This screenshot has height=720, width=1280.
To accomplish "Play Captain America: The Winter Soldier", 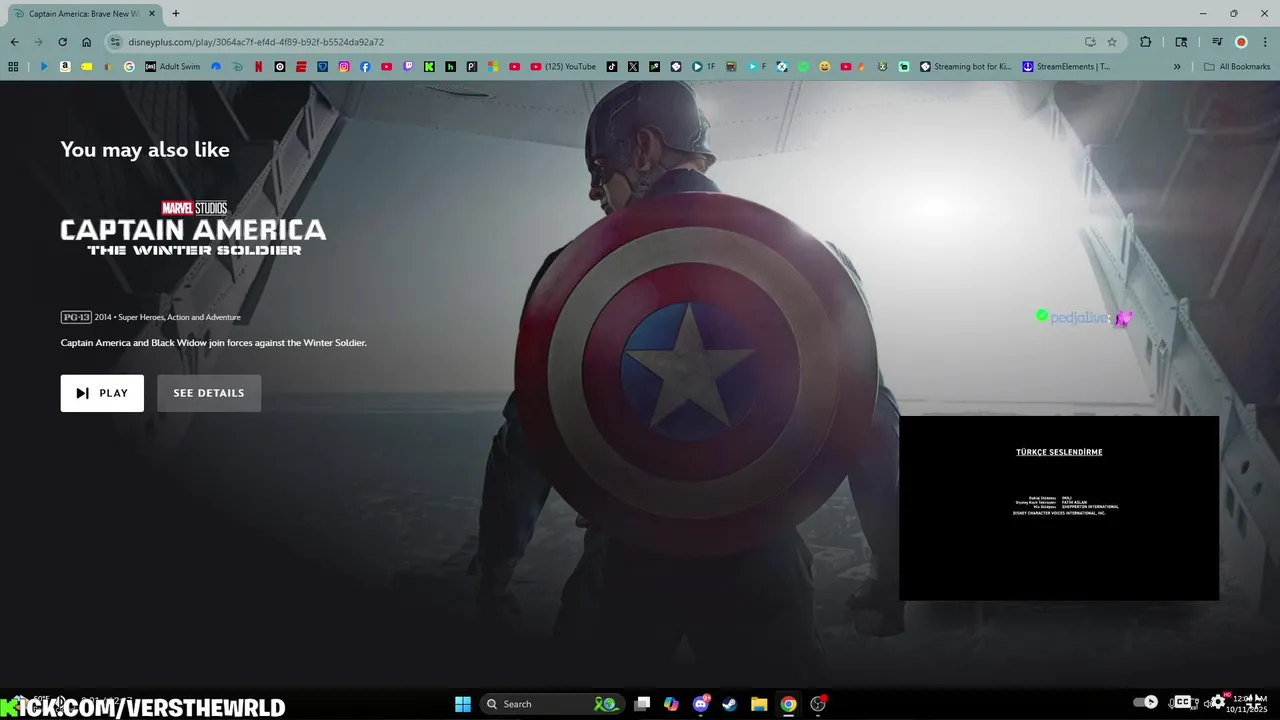I will tap(102, 393).
